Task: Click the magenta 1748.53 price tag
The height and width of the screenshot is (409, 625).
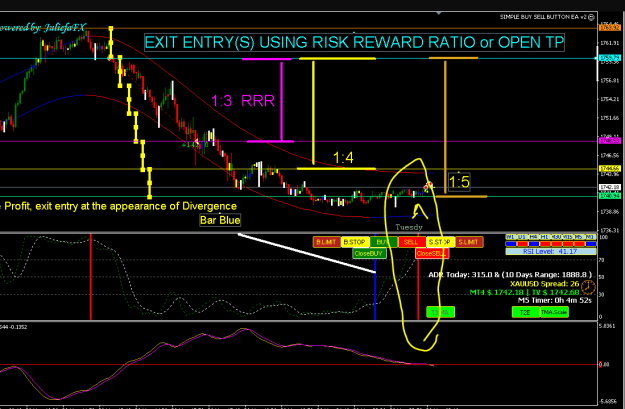Action: coord(610,141)
